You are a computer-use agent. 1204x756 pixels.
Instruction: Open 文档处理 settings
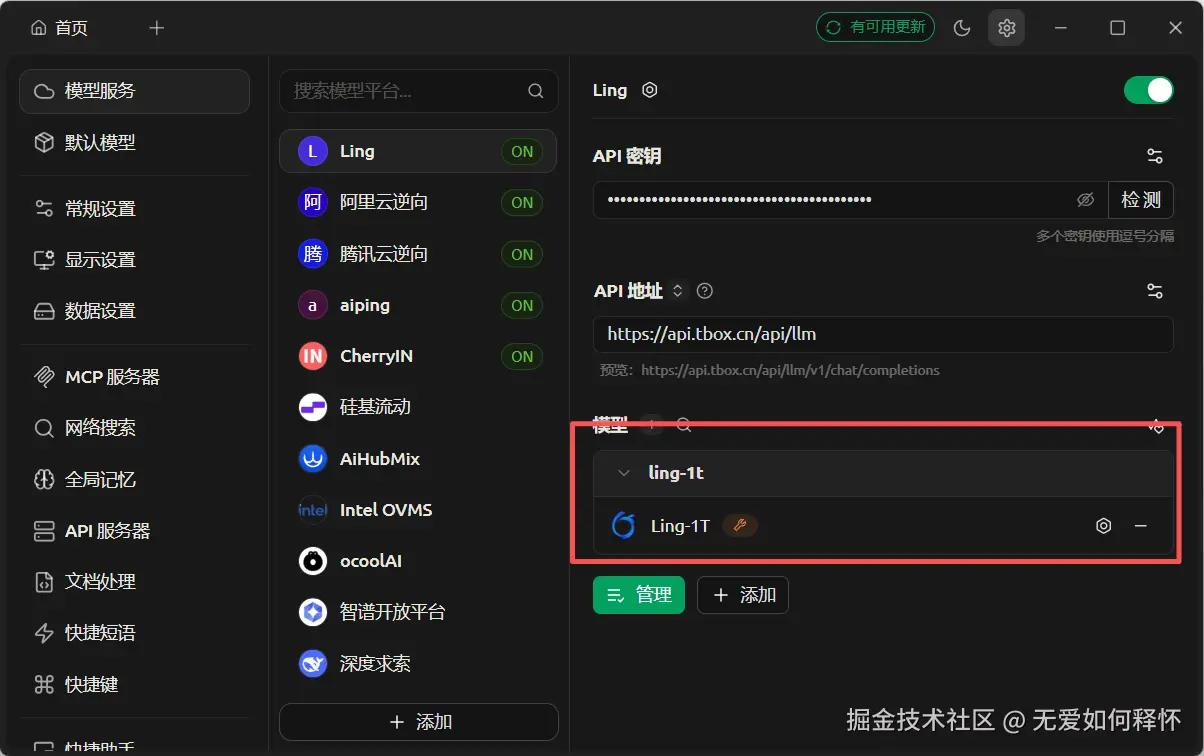pyautogui.click(x=135, y=582)
